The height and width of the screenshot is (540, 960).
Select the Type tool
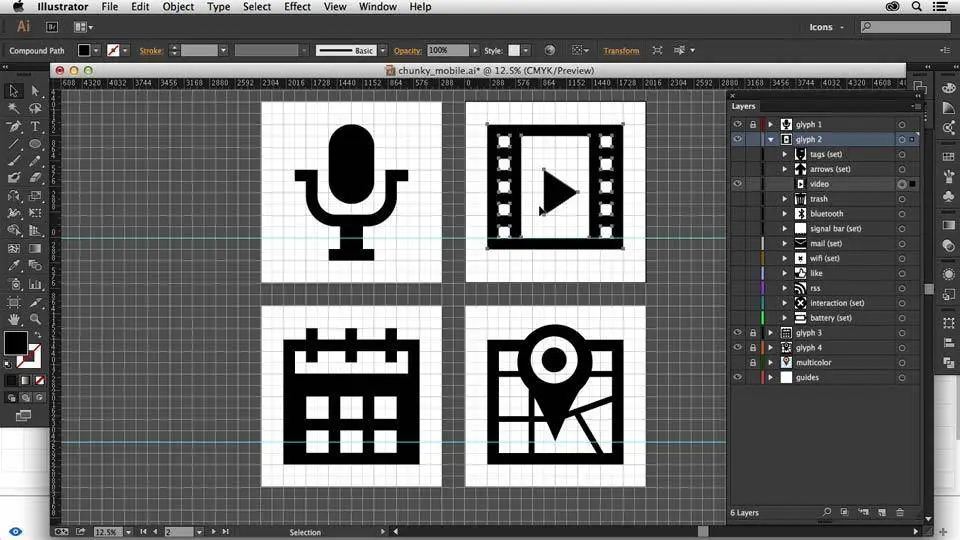[x=35, y=127]
